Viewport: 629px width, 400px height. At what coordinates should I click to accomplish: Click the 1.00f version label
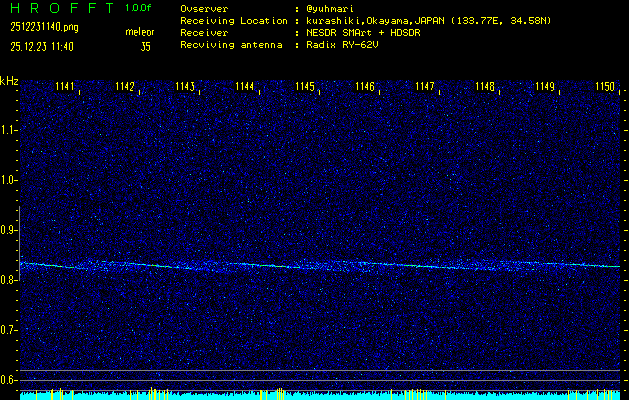[x=139, y=8]
